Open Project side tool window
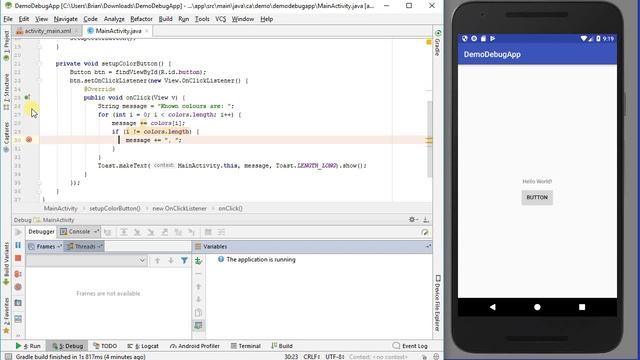 tap(6, 45)
